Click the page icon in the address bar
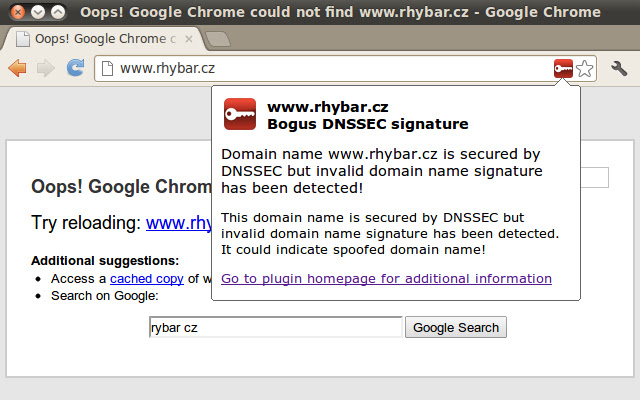The image size is (640, 400). (107, 68)
